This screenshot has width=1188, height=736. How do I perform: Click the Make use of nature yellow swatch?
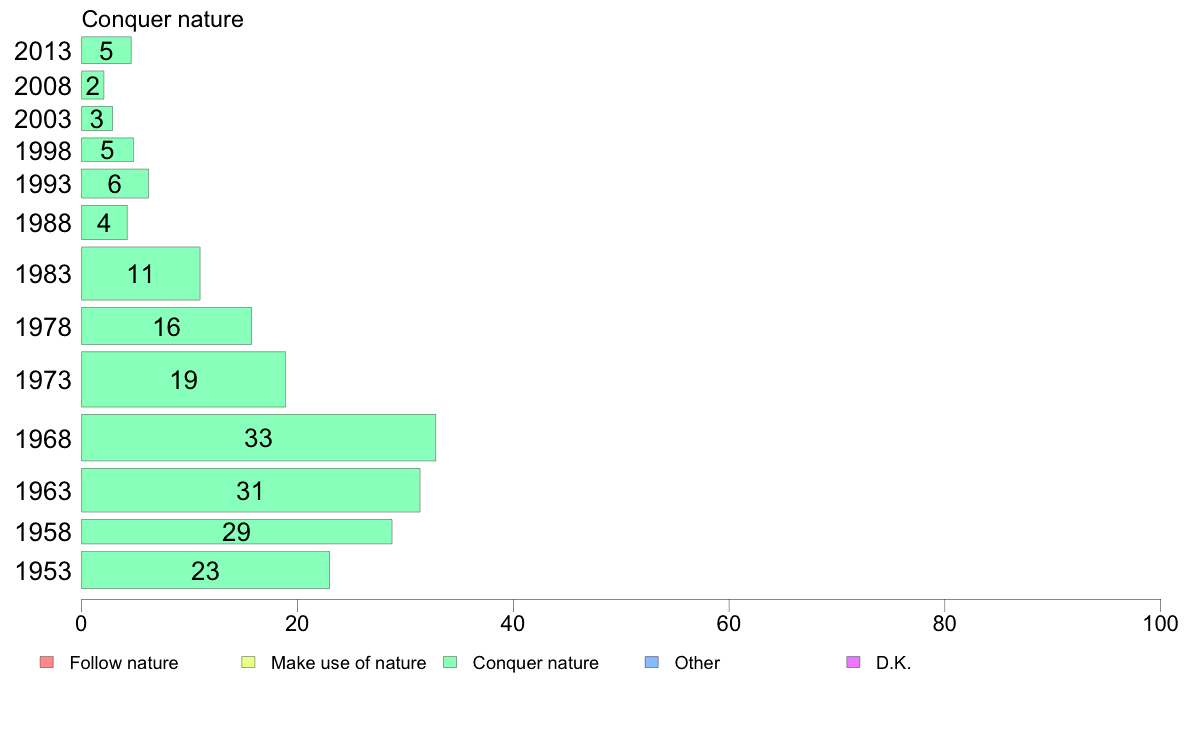(x=248, y=662)
